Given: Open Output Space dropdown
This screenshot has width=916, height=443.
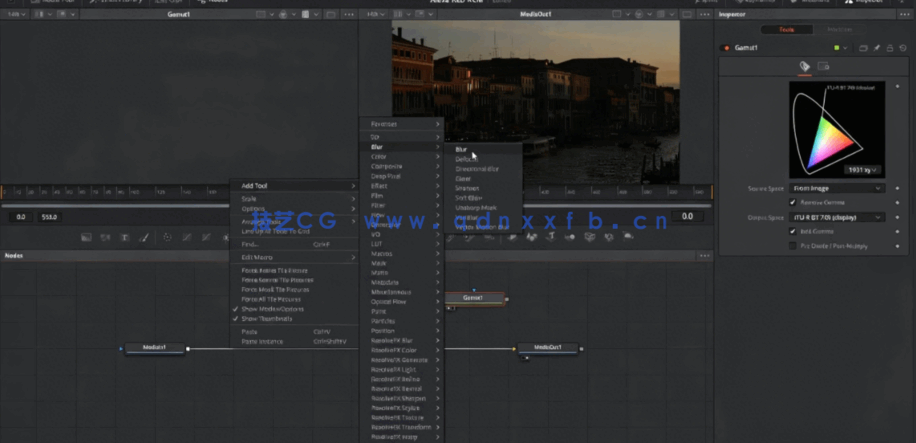Looking at the screenshot, I should coord(837,217).
